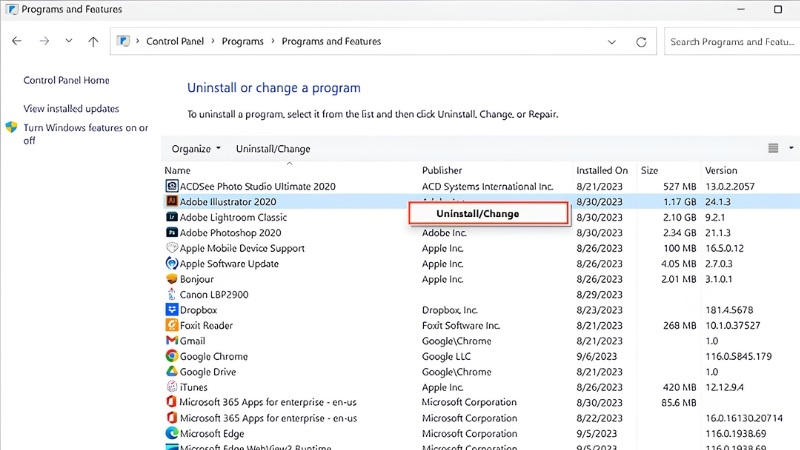Select the Dropbox row
Screen dimensions: 800x450
pos(481,310)
